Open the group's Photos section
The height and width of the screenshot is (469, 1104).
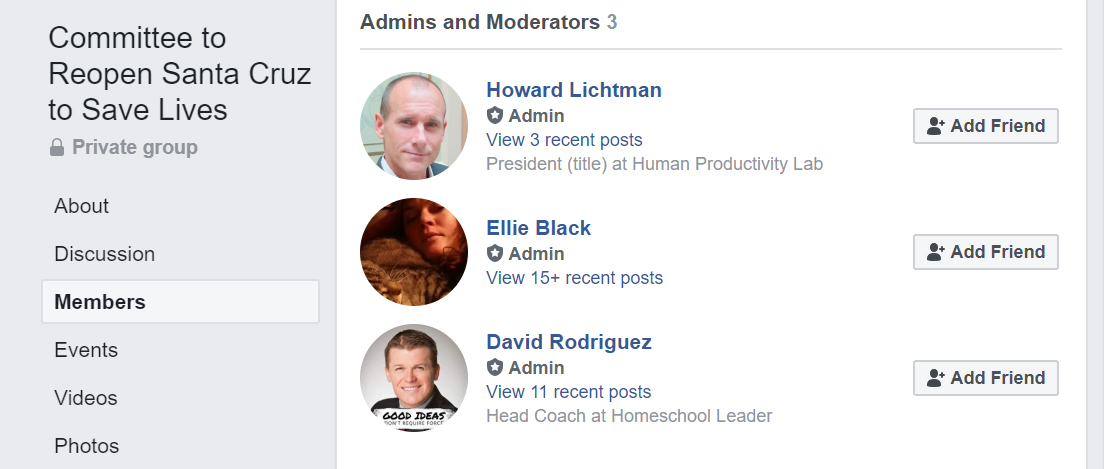(x=87, y=446)
